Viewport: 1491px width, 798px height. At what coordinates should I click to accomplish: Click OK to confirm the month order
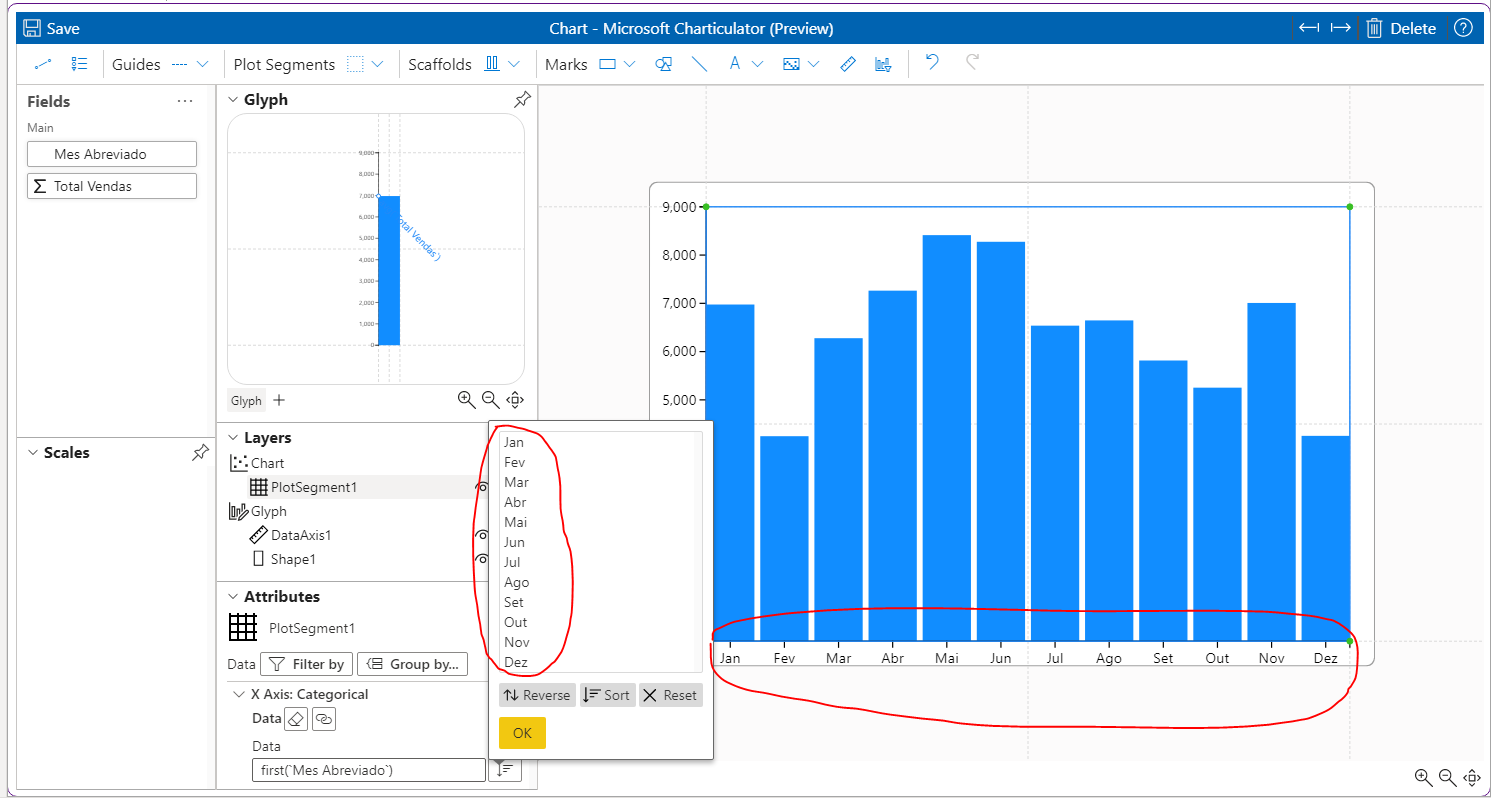[x=522, y=732]
